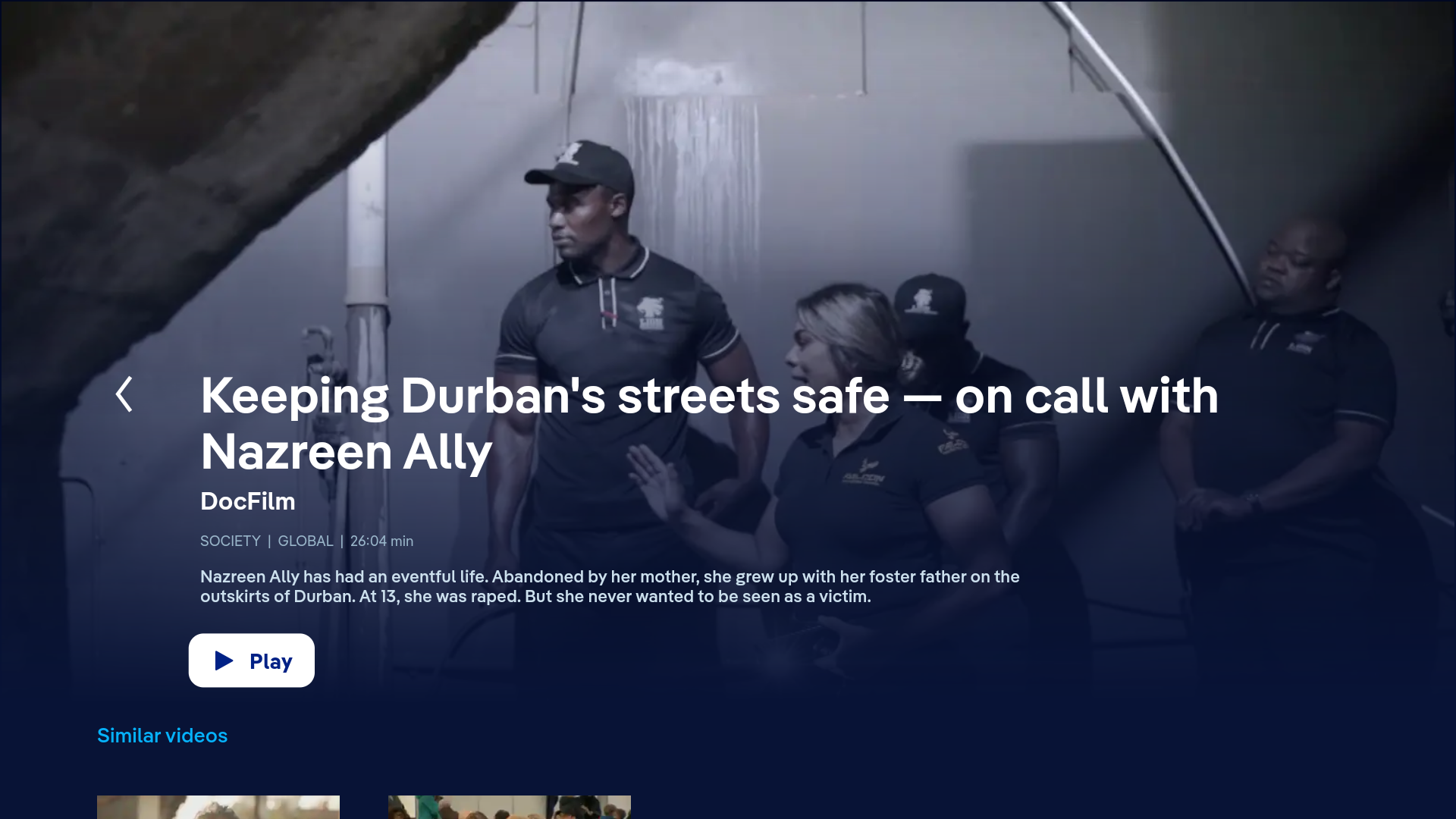Viewport: 1456px width, 819px height.
Task: Click the Nazreen Ally title line
Action: point(347,453)
